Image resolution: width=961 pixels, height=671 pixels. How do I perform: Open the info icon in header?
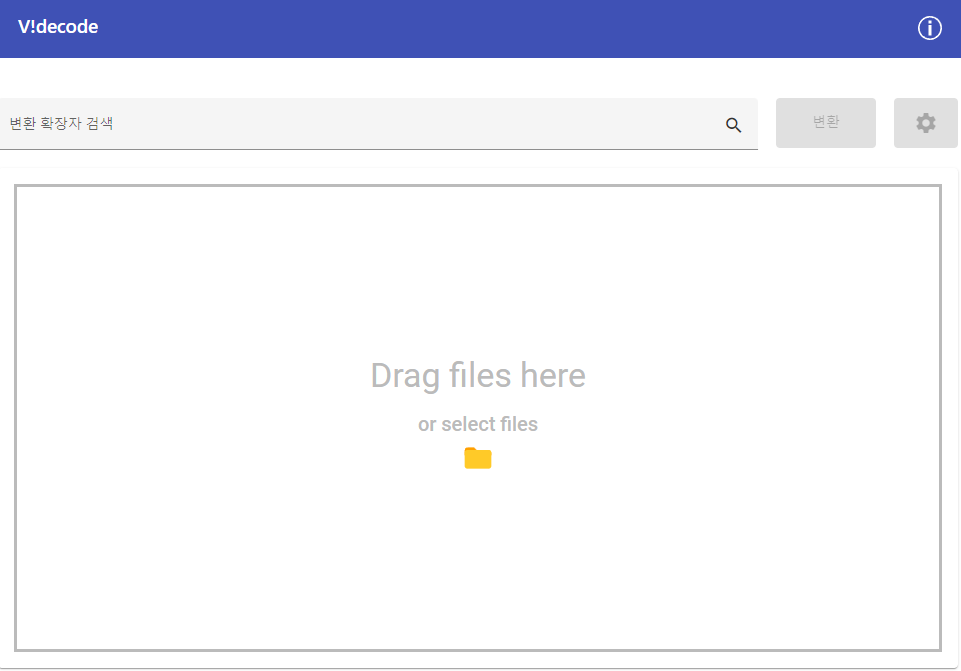(929, 28)
